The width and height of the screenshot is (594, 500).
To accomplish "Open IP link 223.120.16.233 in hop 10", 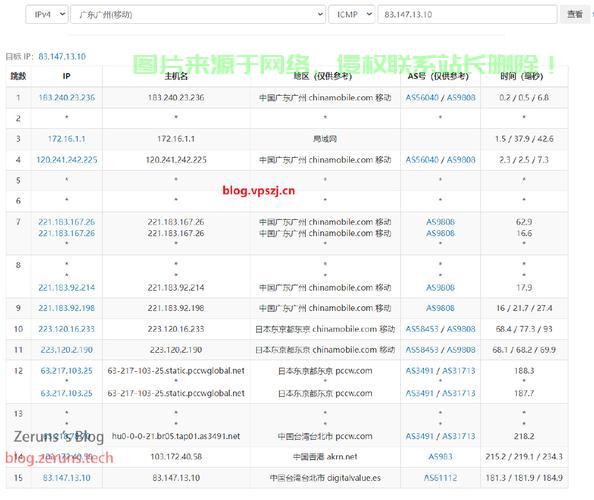I will tap(67, 329).
